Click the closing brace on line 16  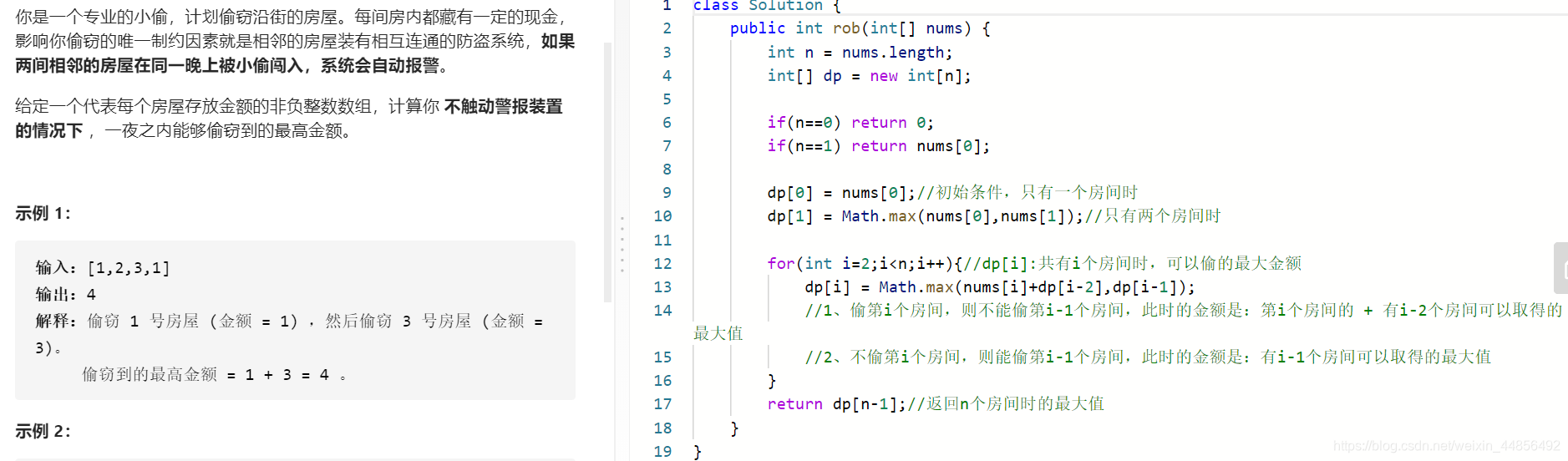pos(772,381)
